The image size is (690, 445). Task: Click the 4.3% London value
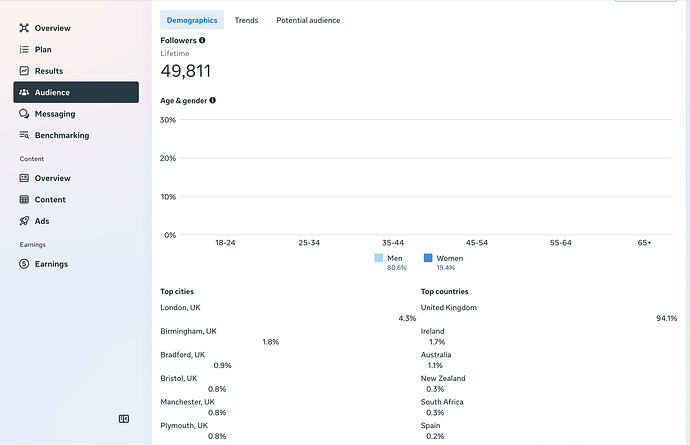click(x=407, y=318)
